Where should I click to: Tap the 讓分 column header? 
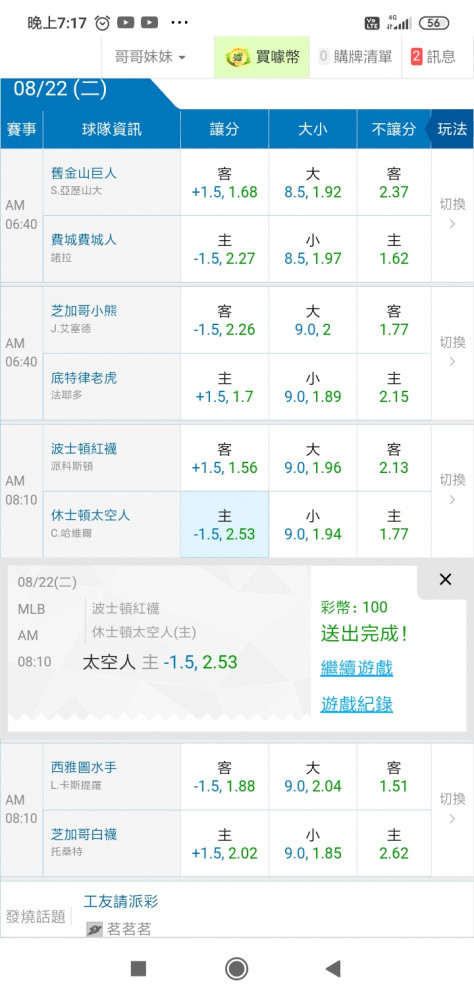coord(225,129)
